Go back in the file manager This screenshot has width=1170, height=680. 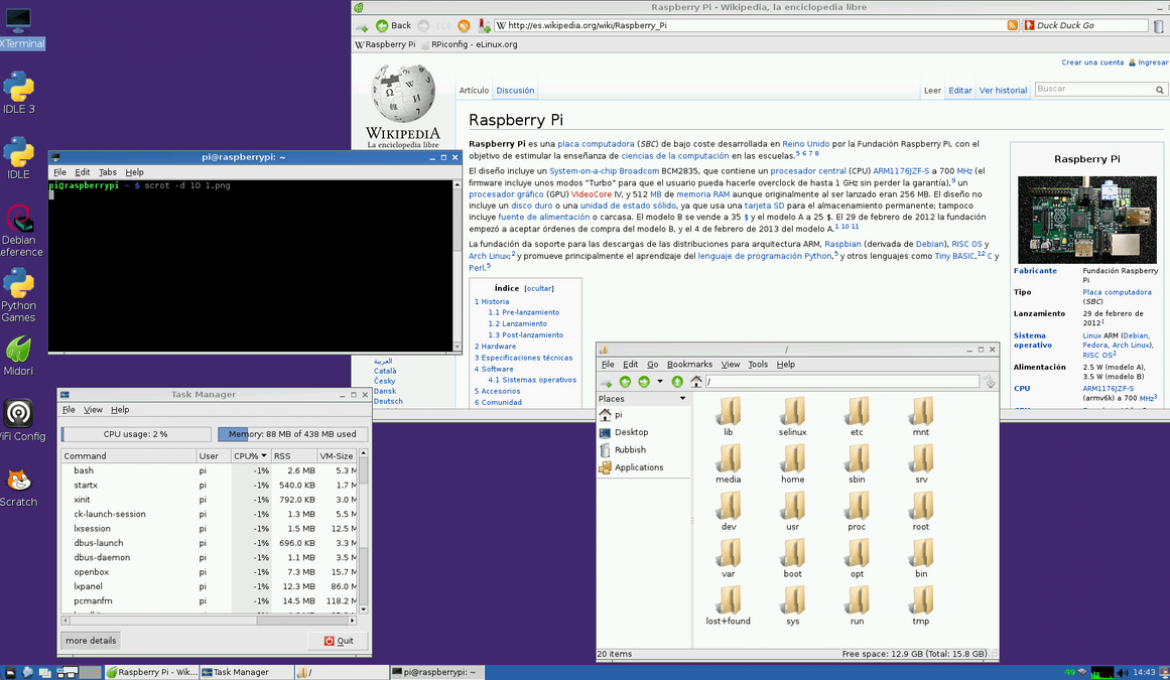click(625, 382)
